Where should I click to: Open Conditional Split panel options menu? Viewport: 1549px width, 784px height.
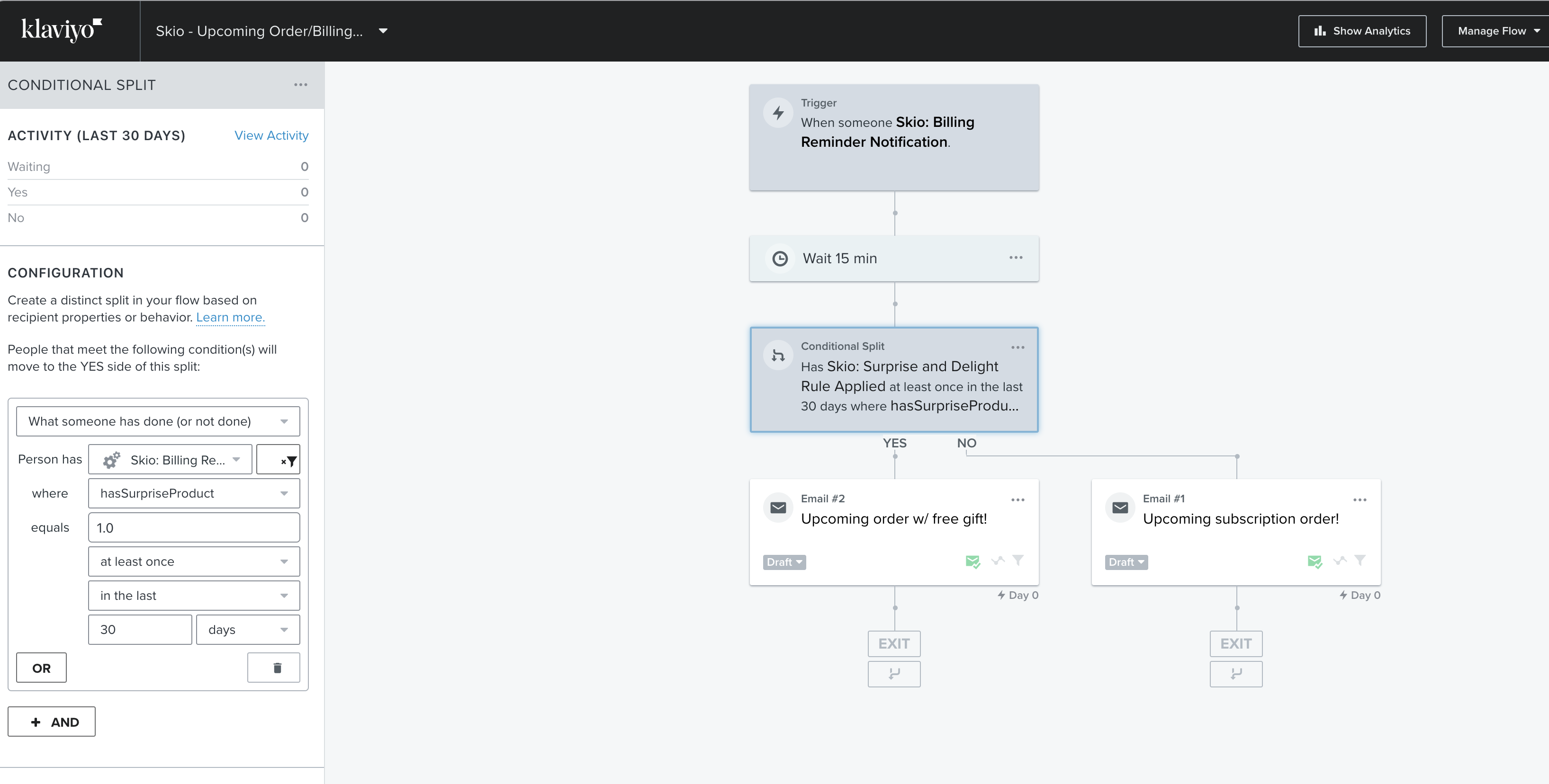[x=301, y=85]
